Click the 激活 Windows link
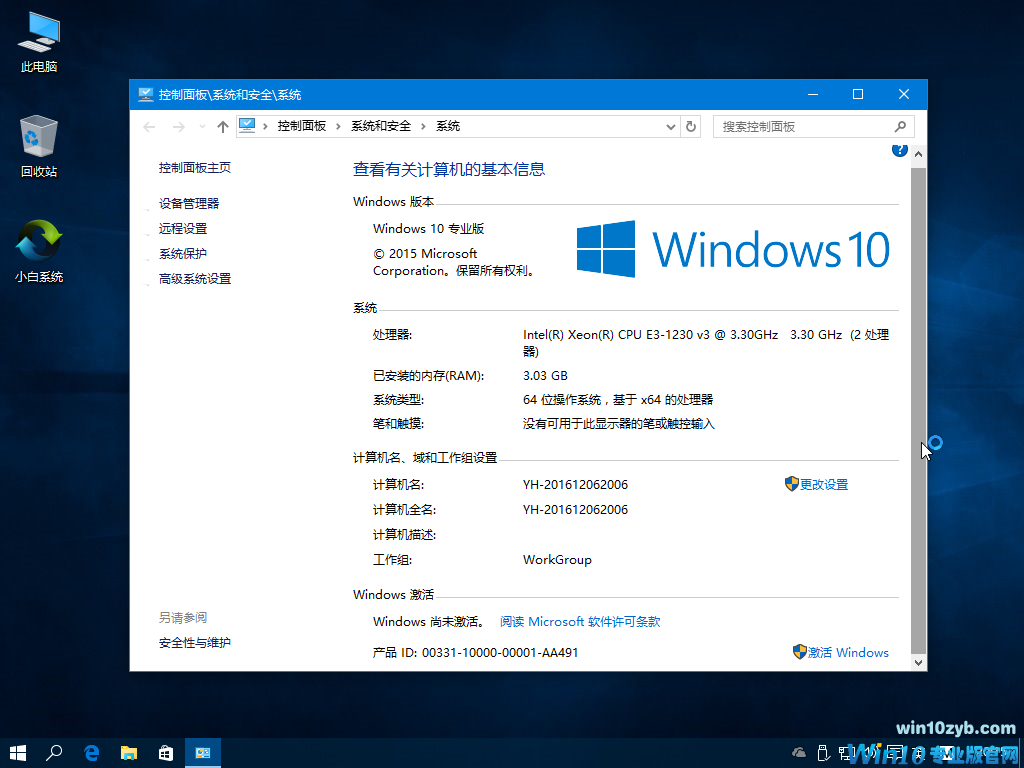1024x768 pixels. (848, 652)
